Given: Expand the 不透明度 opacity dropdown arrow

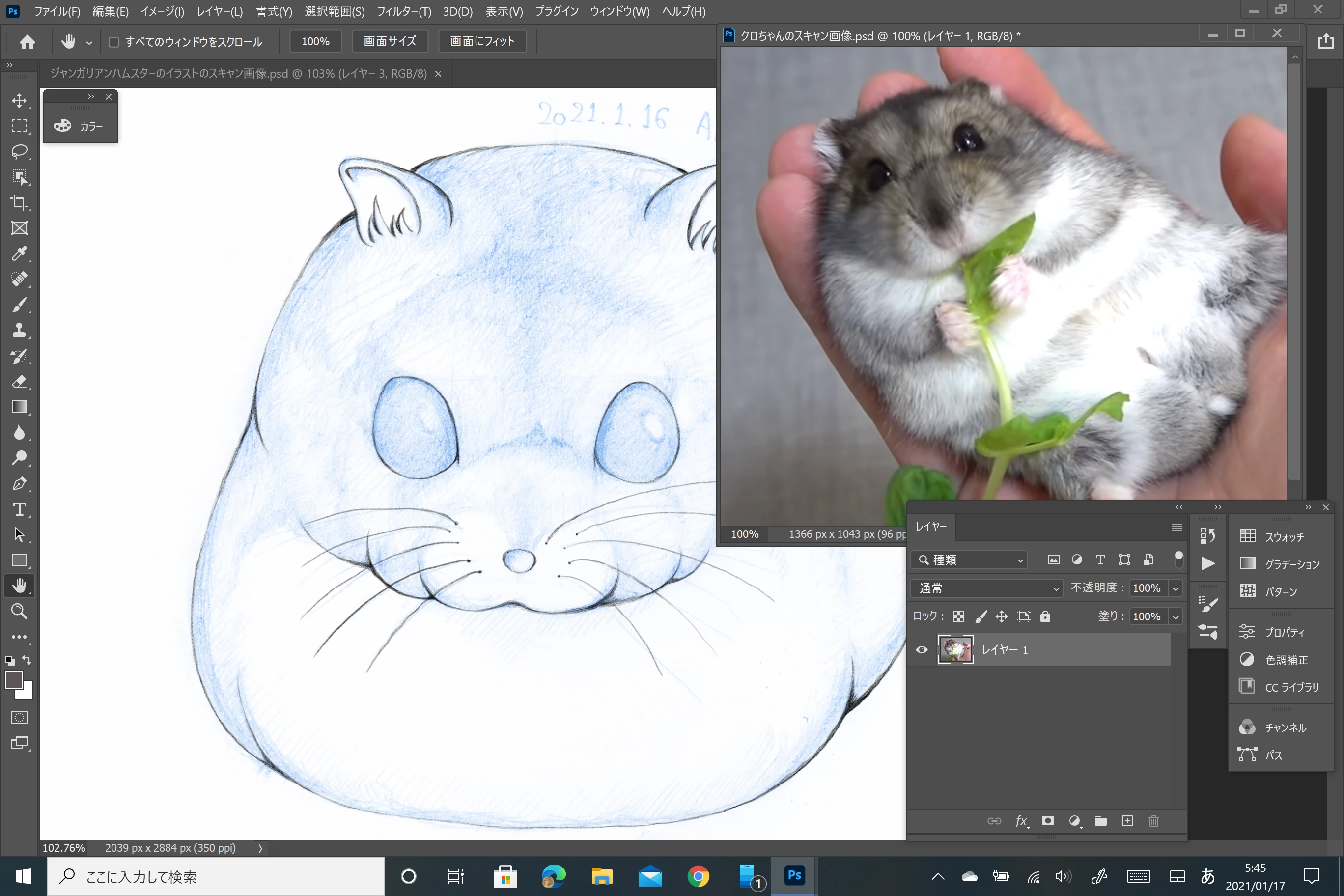Looking at the screenshot, I should [x=1176, y=588].
